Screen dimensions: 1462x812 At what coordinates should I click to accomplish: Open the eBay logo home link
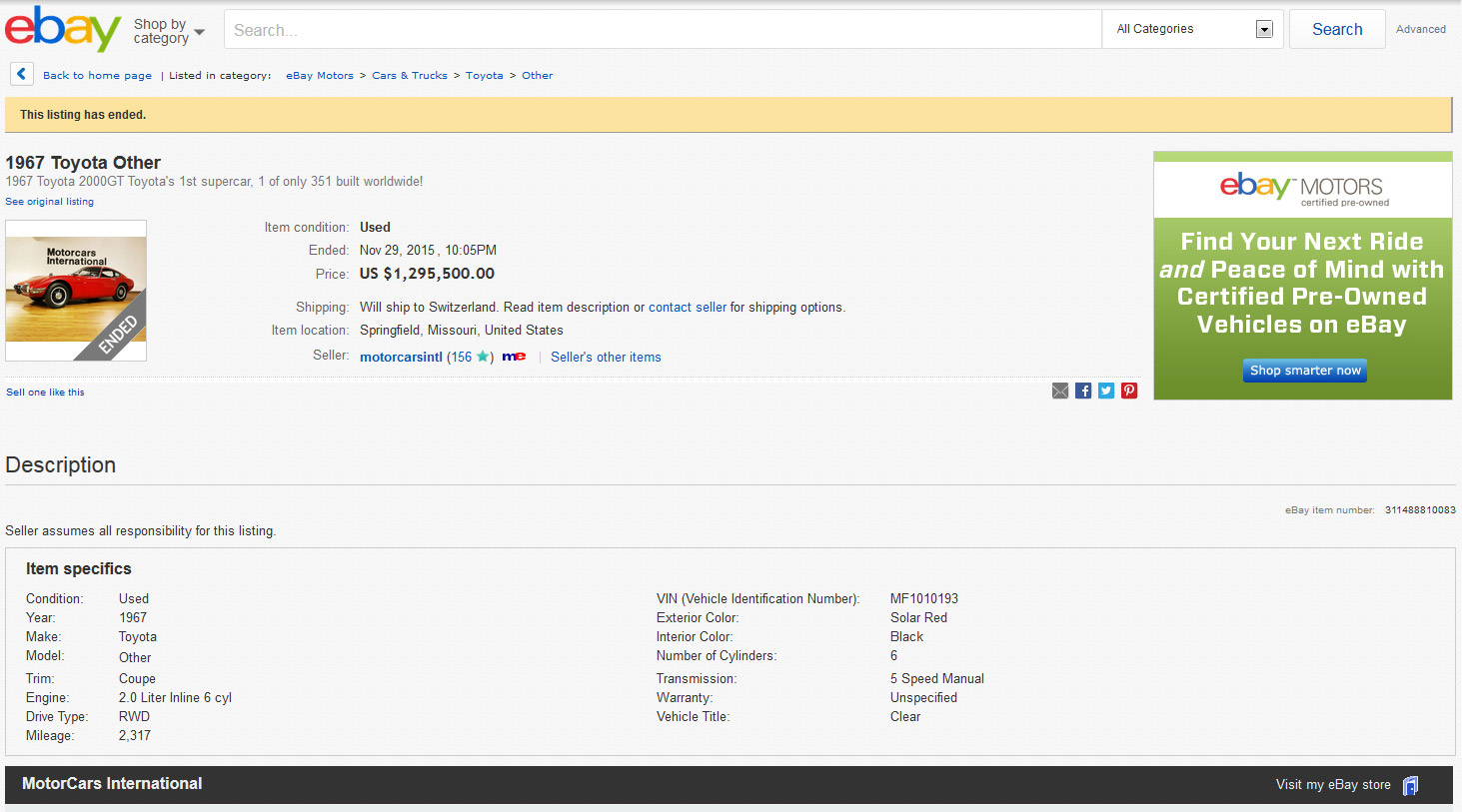(63, 28)
